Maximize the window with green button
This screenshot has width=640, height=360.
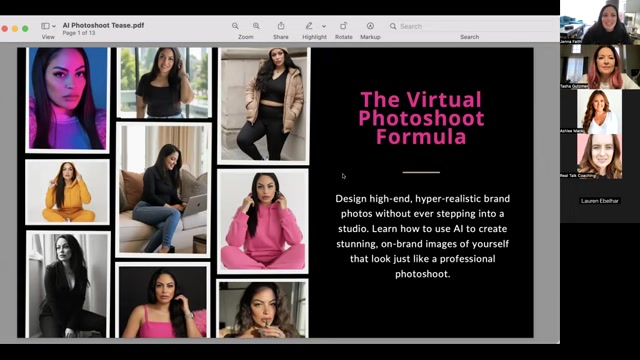25,29
